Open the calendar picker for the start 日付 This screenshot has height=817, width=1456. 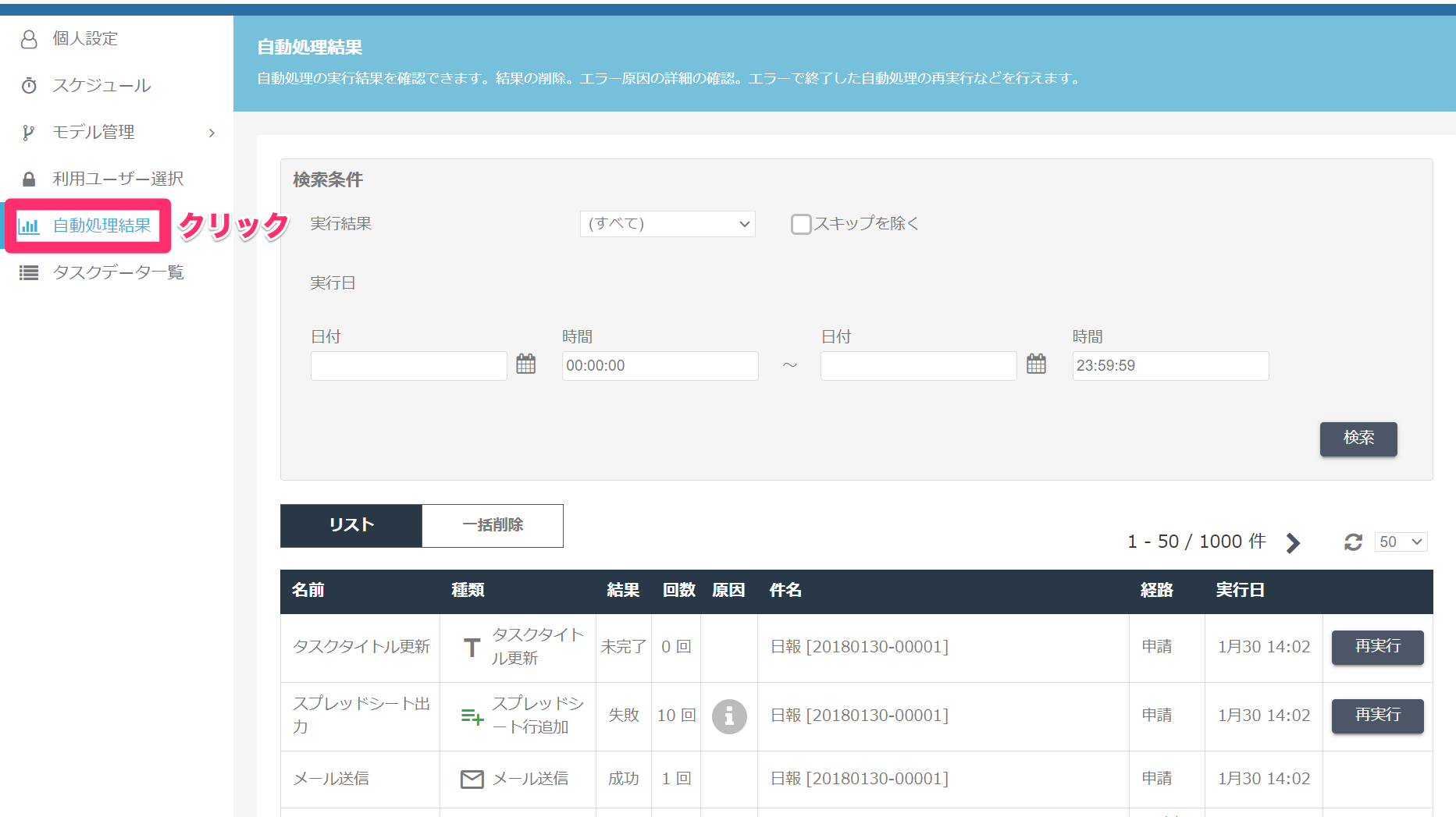tap(525, 364)
